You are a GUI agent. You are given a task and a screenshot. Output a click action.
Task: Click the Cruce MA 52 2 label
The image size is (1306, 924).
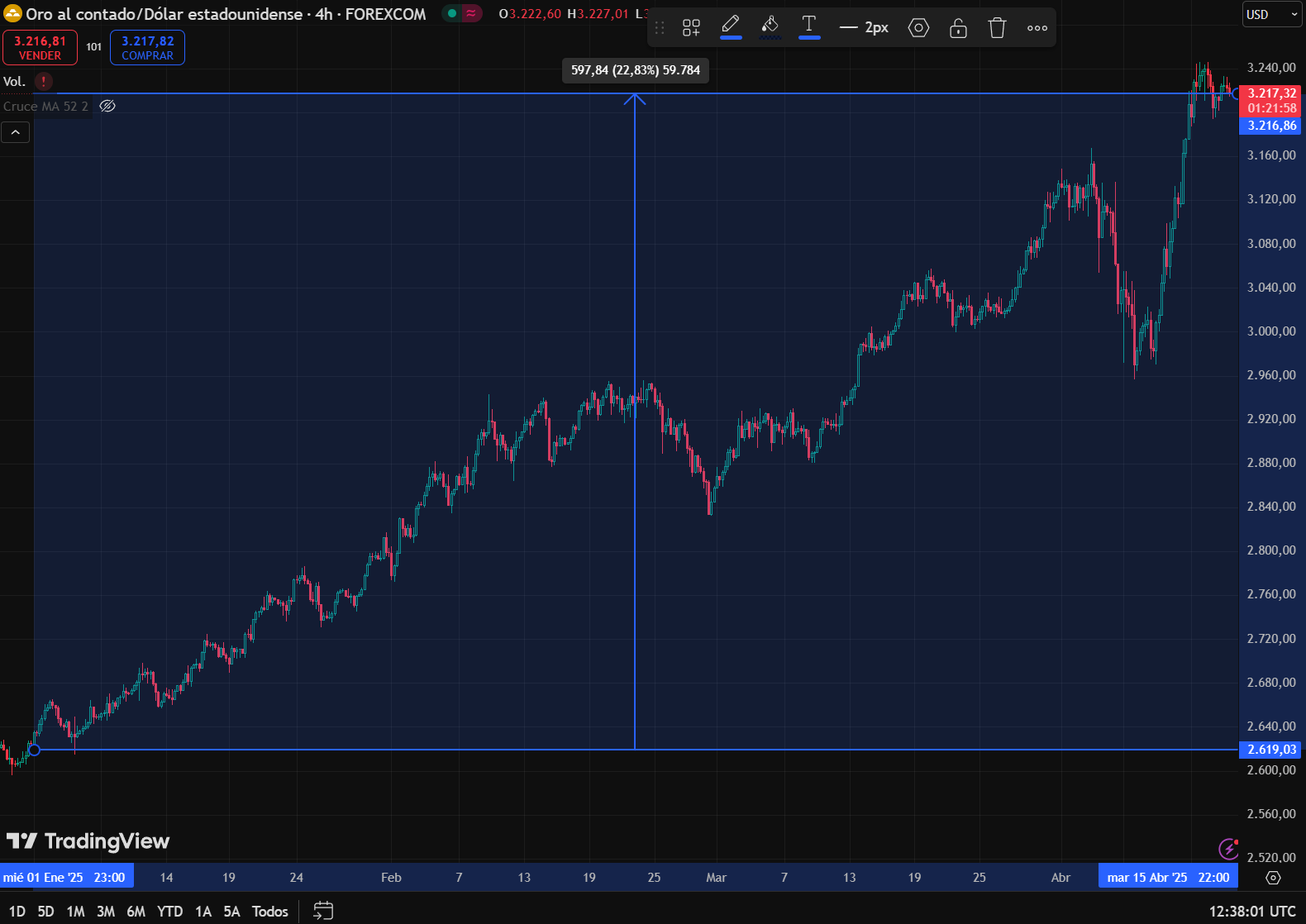pos(45,106)
